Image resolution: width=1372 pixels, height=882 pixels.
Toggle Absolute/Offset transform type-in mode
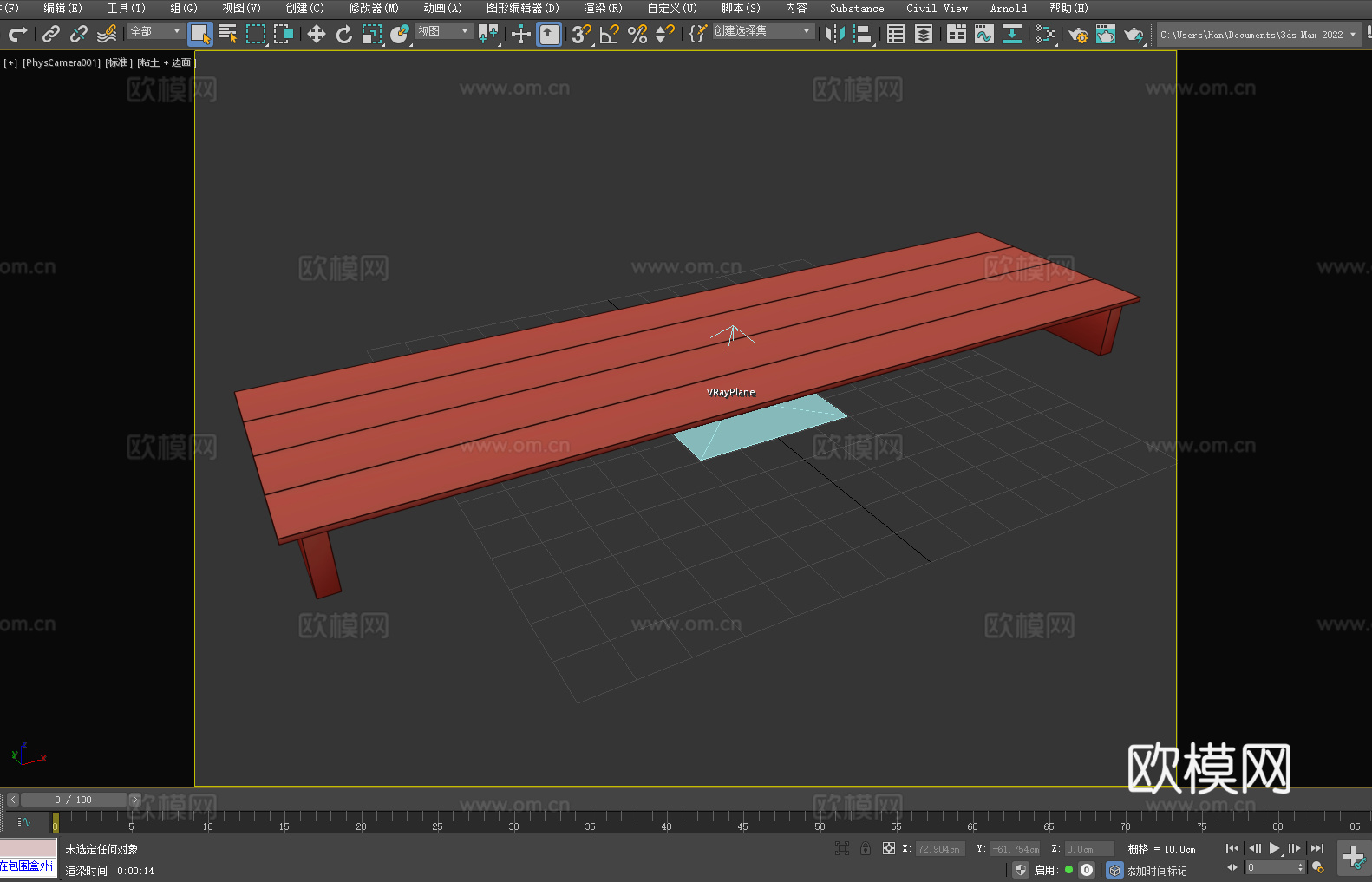point(889,848)
